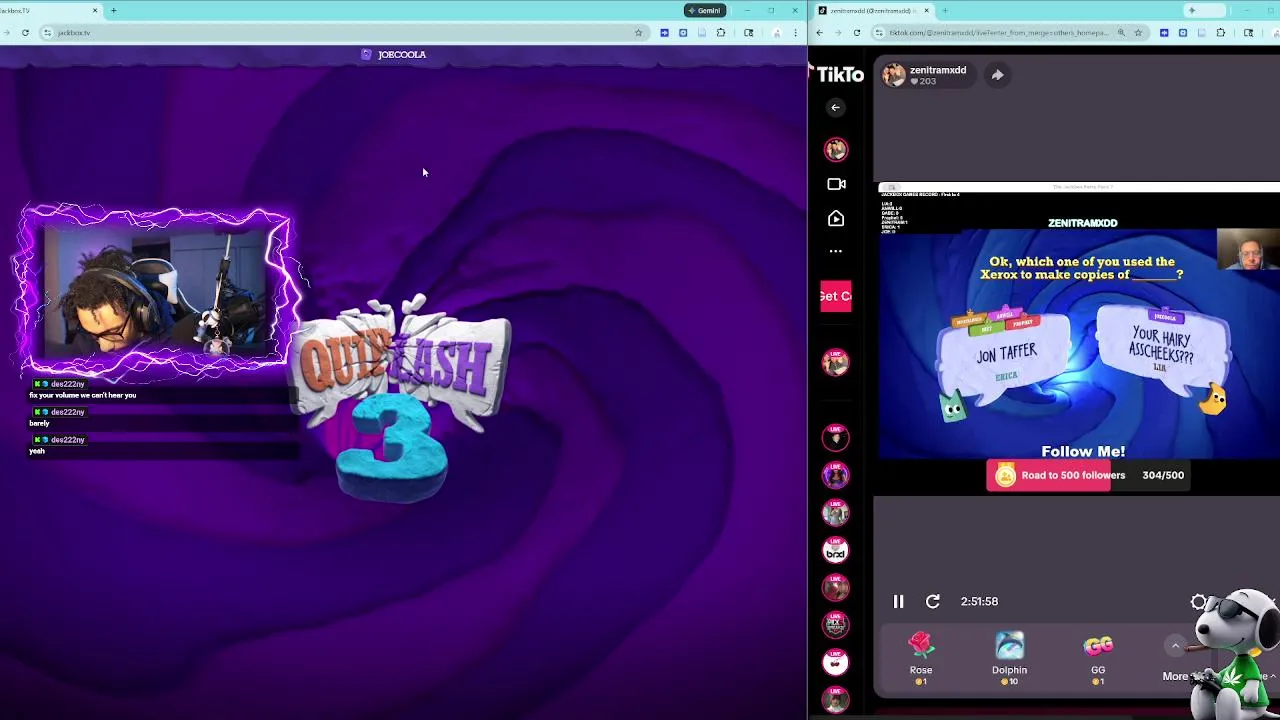The height and width of the screenshot is (720, 1280).
Task: Click chat message 'fix your volume we can't hear you'
Action: pyautogui.click(x=82, y=395)
